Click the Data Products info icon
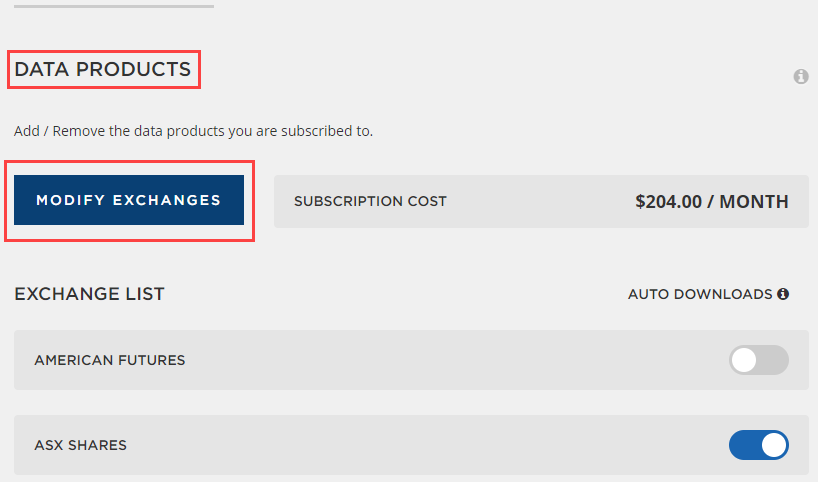Image resolution: width=818 pixels, height=482 pixels. coord(801,77)
